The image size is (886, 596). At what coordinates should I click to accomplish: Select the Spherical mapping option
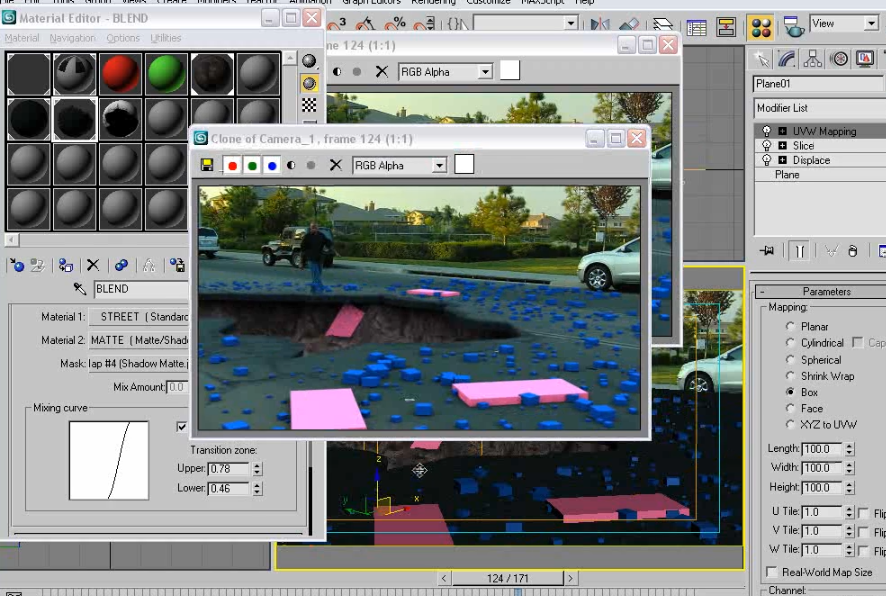790,359
